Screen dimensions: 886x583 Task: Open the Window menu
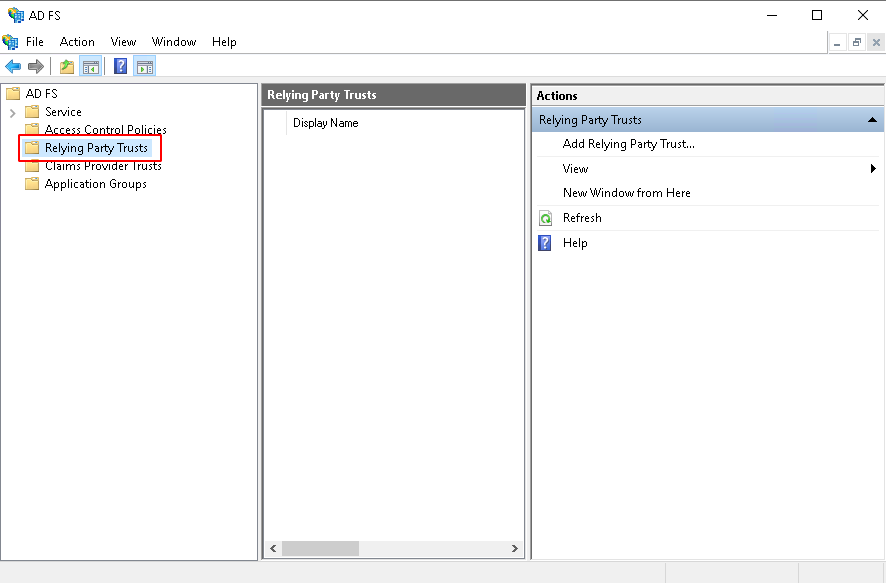pos(174,42)
